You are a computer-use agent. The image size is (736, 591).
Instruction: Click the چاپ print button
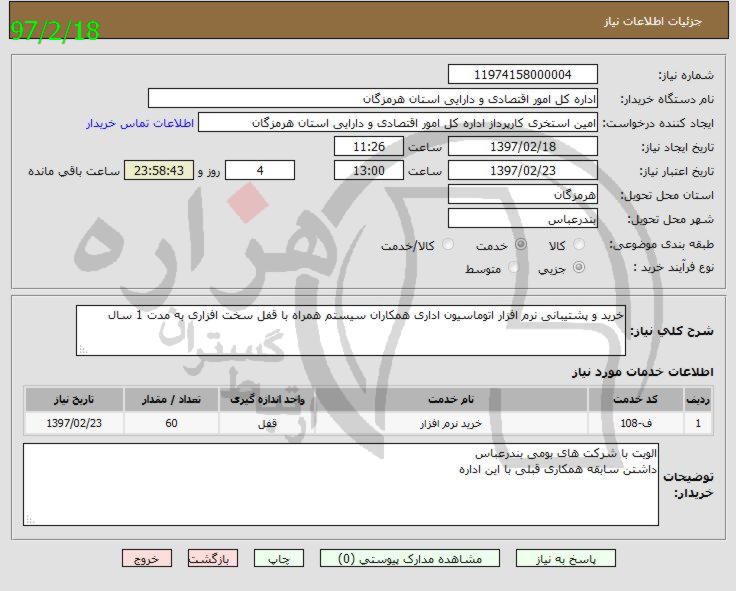279,559
